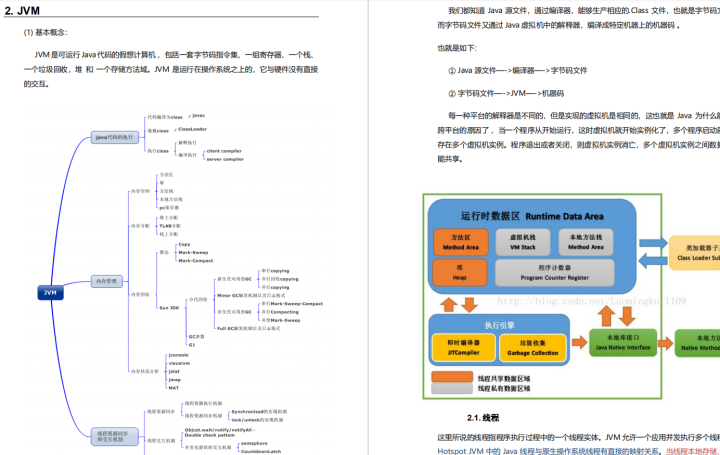Click the "TLAB分配" leaf text
The width and height of the screenshot is (720, 455).
170,226
